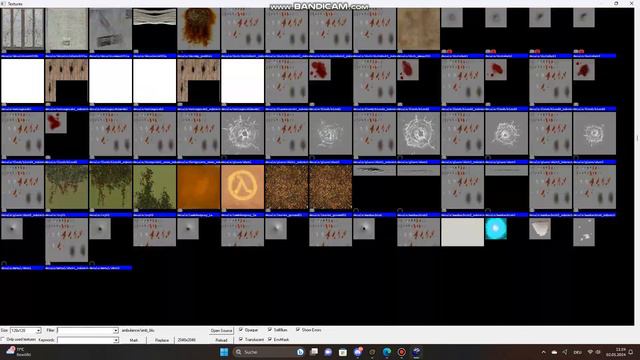
Task: Open Task View from the taskbar
Action: [314, 352]
